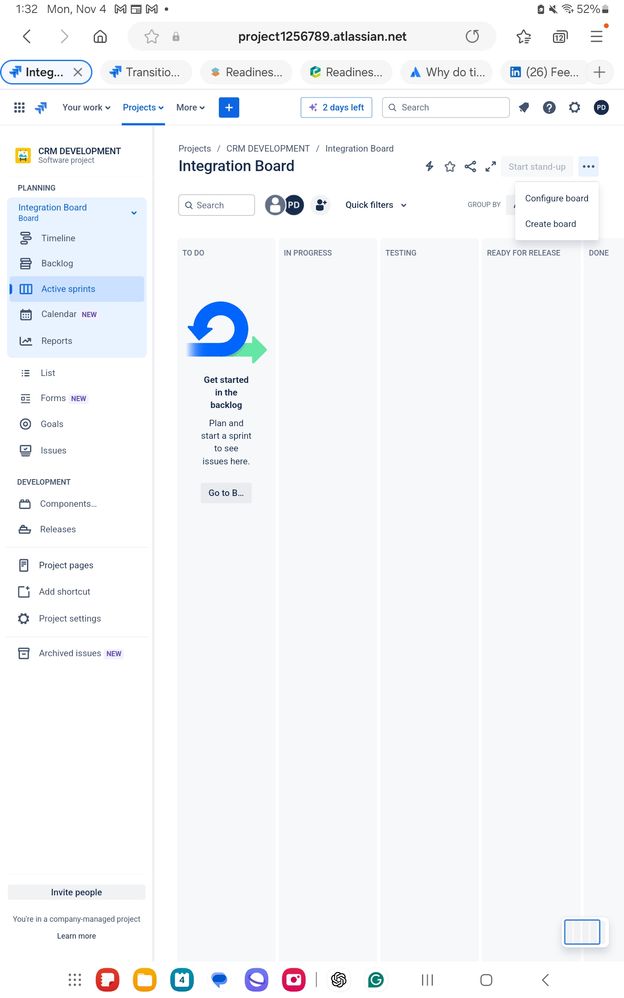Star the Integration Board

coord(450,167)
